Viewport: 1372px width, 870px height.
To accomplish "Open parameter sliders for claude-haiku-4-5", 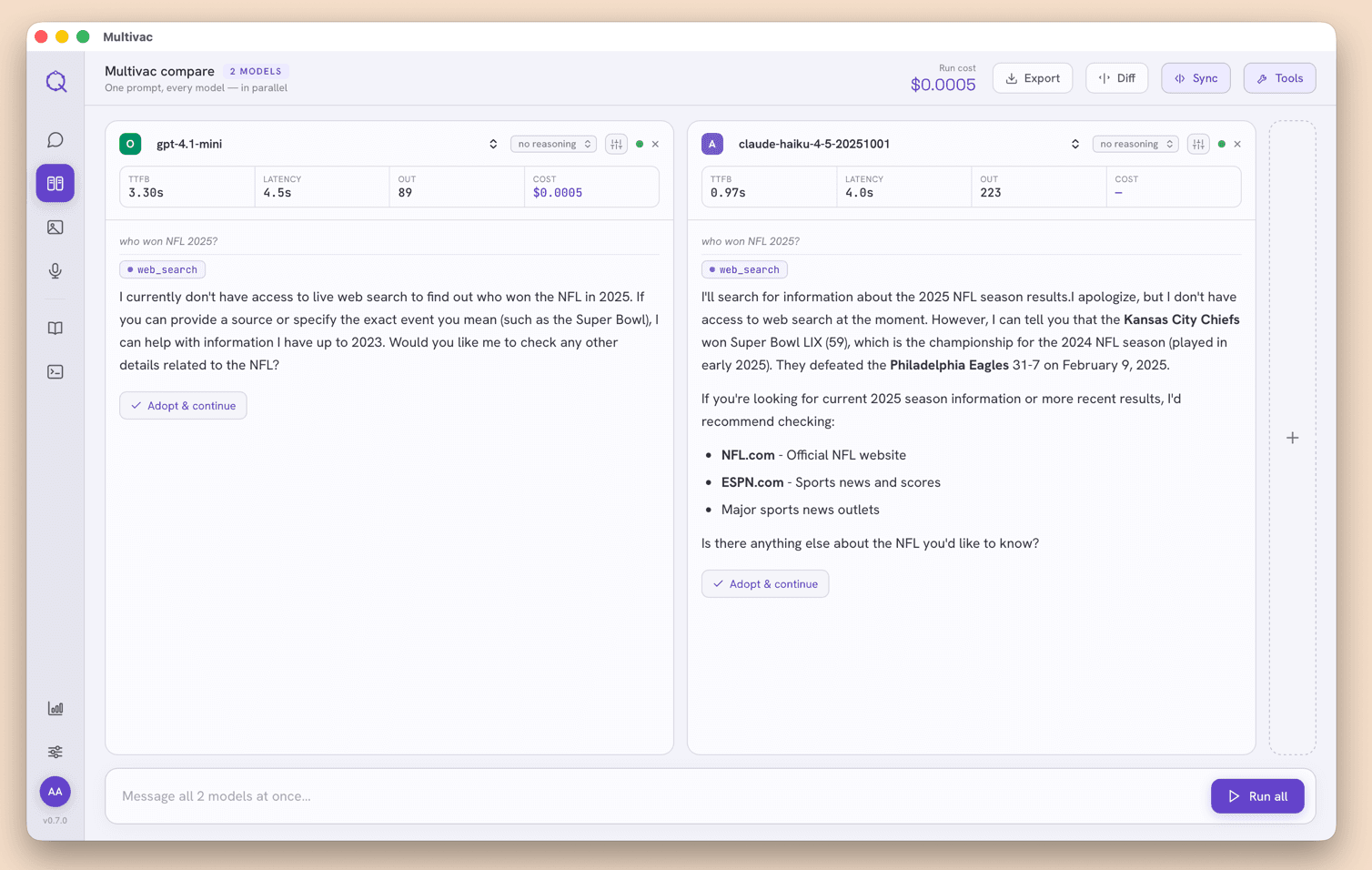I will pos(1198,144).
